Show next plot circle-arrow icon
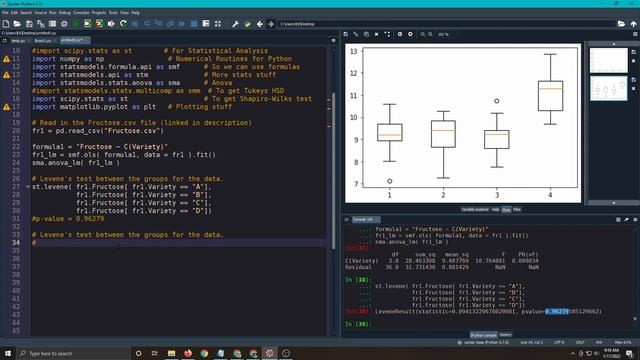640x360 pixels. 410,34
